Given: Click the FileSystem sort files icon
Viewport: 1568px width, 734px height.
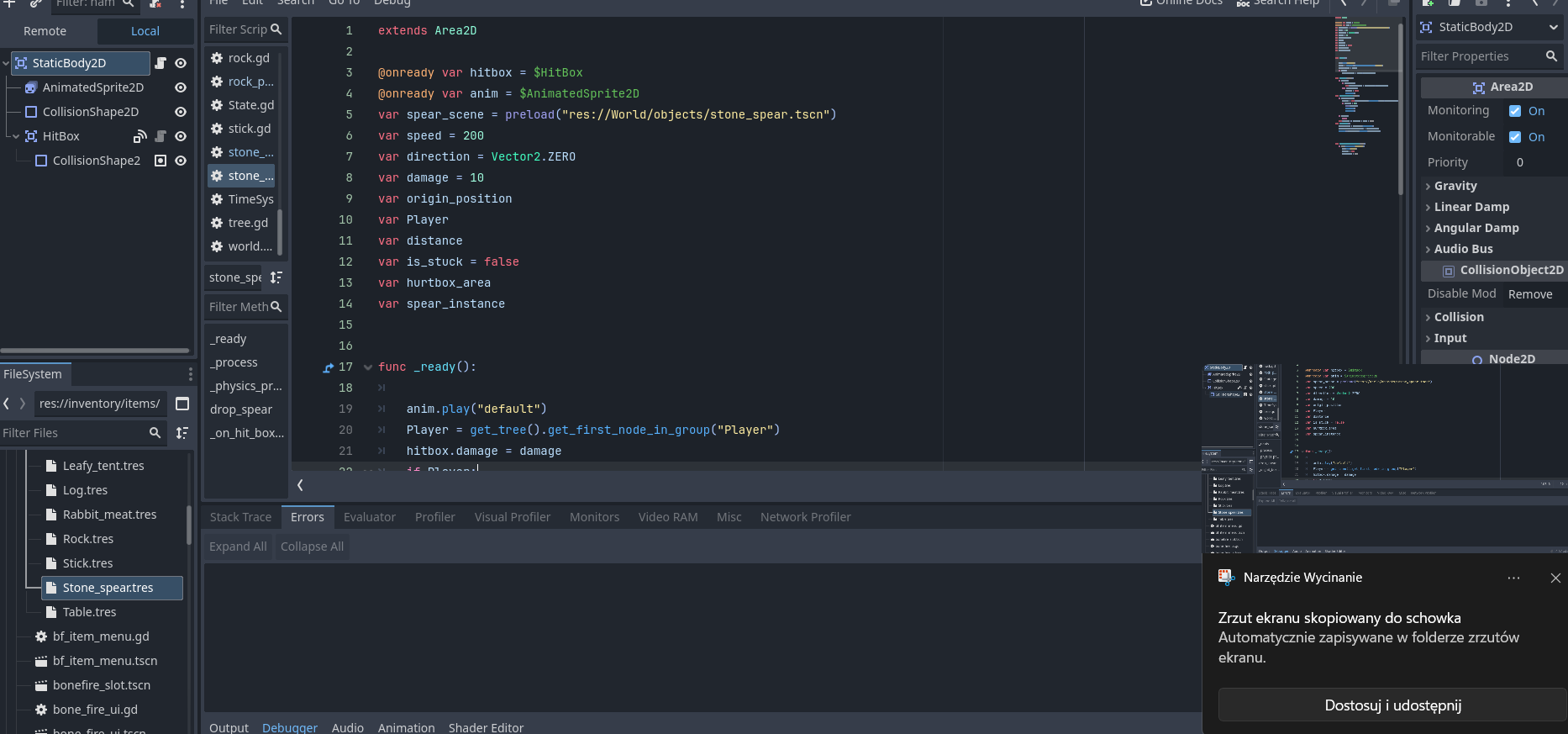Looking at the screenshot, I should (182, 433).
